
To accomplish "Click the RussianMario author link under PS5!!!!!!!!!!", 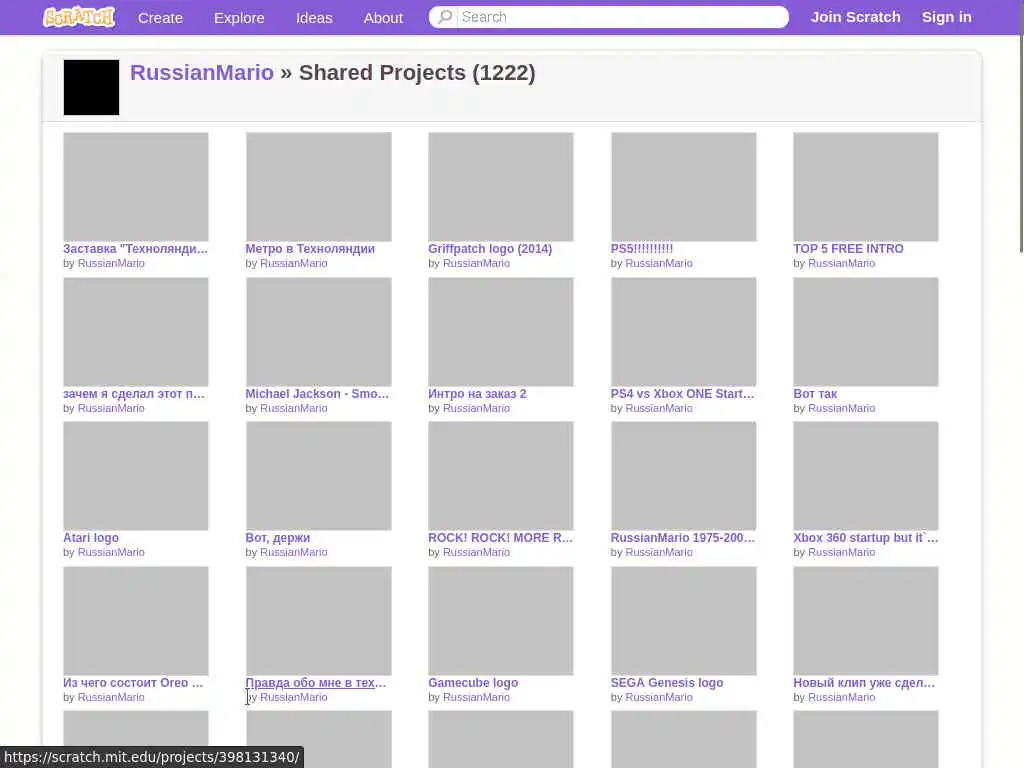I will point(659,264).
